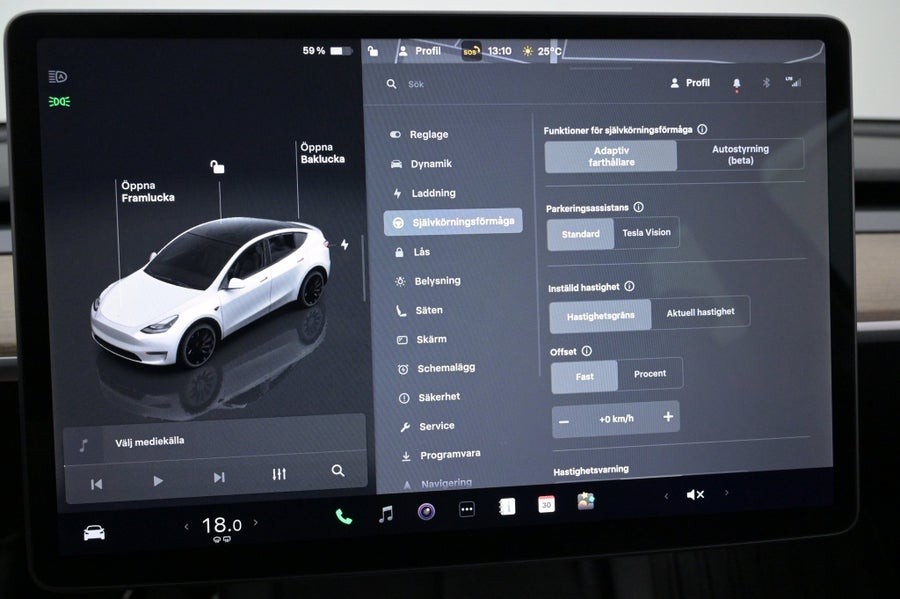Open the dashcam camera app in the dock
Viewport: 900px width, 599px height.
tap(426, 511)
